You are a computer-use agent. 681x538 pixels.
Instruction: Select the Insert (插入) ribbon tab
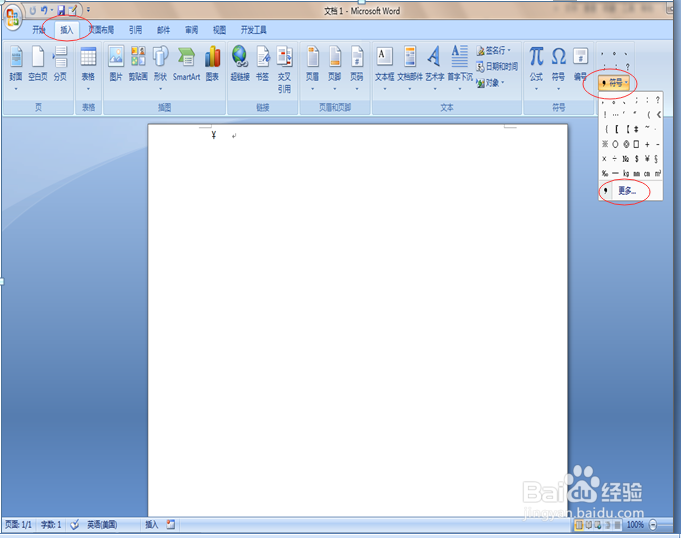(67, 30)
